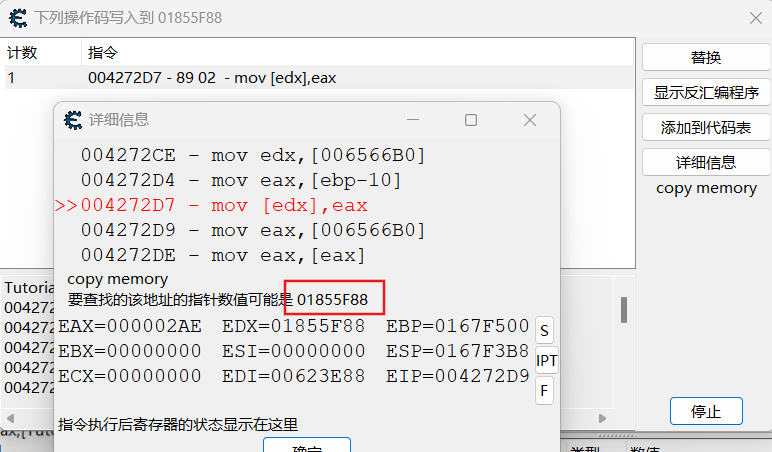Click the Cheat Engine icon in the 详细信息 title bar
Screen dimensions: 772x452
(x=73, y=120)
